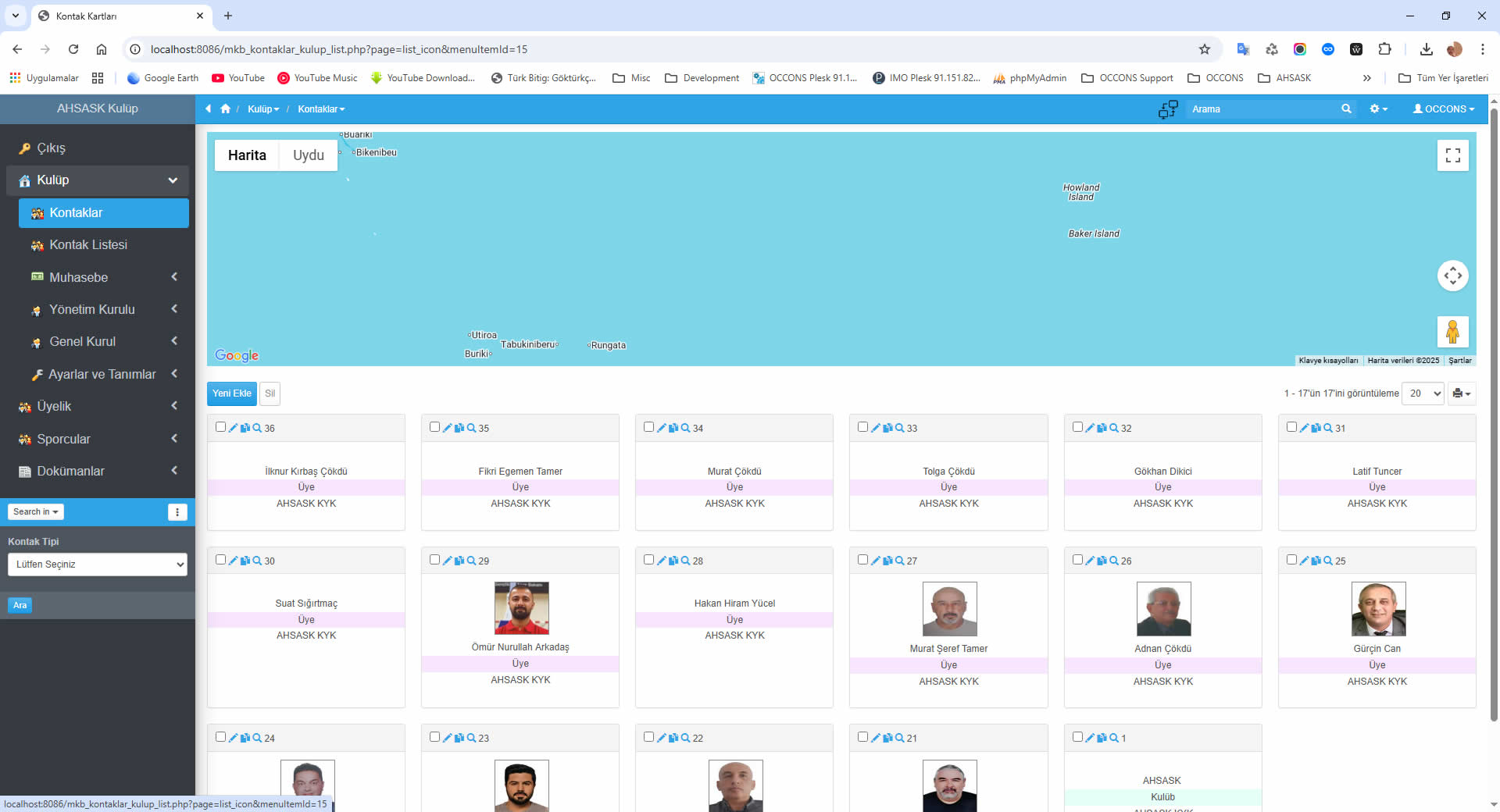Click the map fullscreen toggle icon

coord(1452,155)
